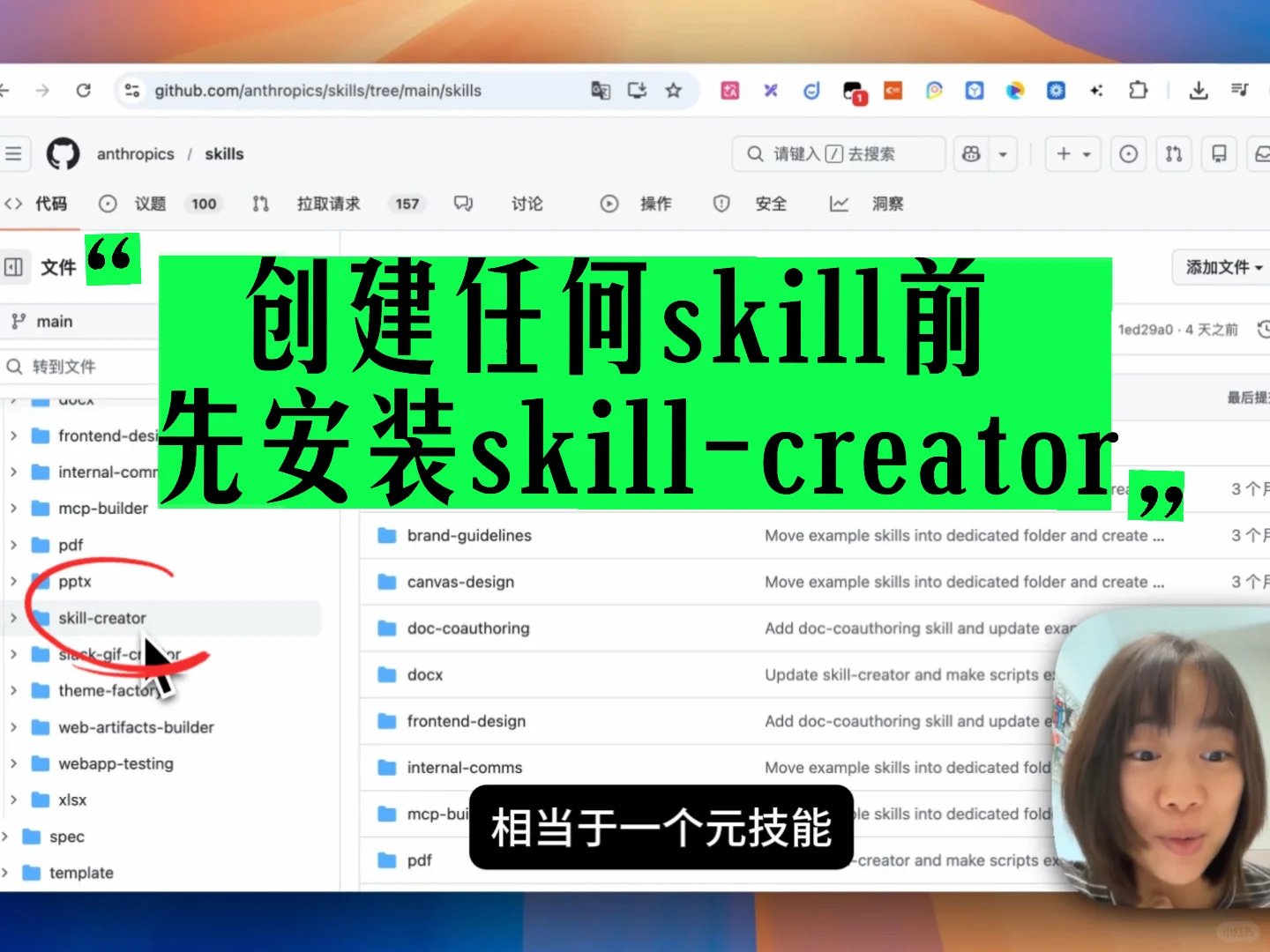
Task: Select web-artifacts-builder in the file tree
Action: click(x=136, y=727)
